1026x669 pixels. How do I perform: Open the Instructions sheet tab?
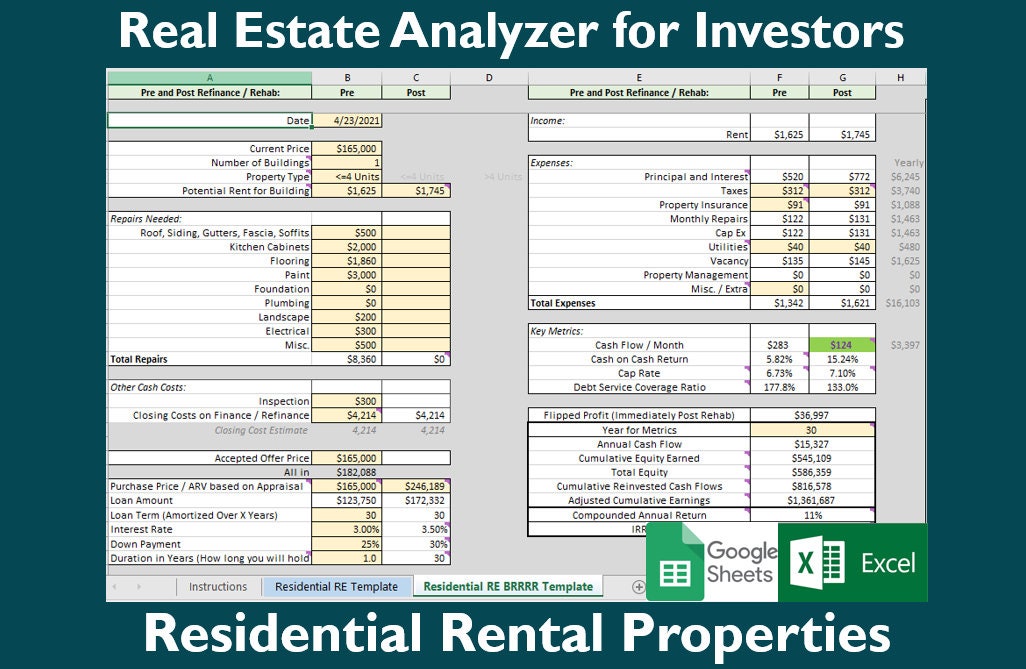click(x=218, y=587)
